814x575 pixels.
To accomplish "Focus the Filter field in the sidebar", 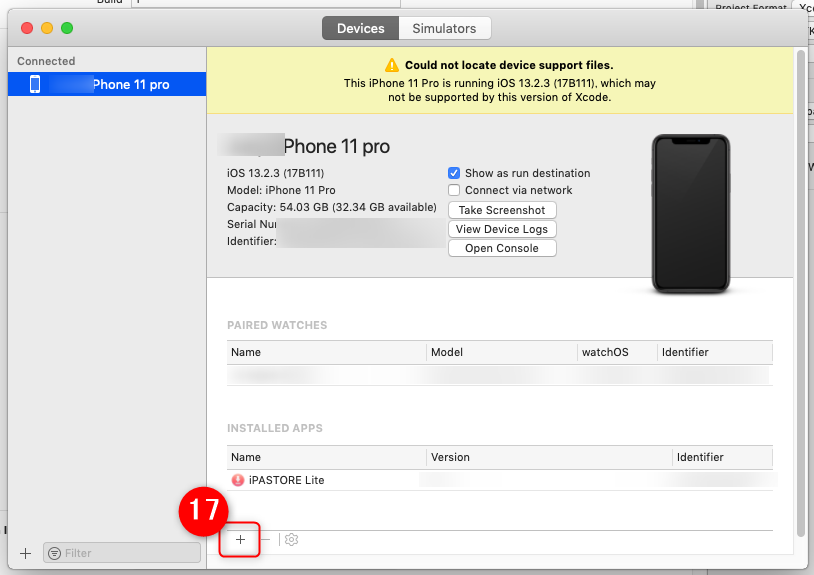I will click(122, 553).
